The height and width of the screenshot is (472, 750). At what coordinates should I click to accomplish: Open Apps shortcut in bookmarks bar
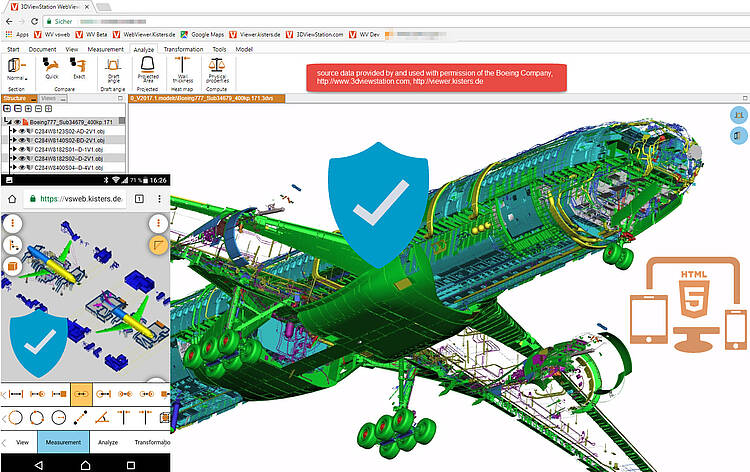click(17, 34)
